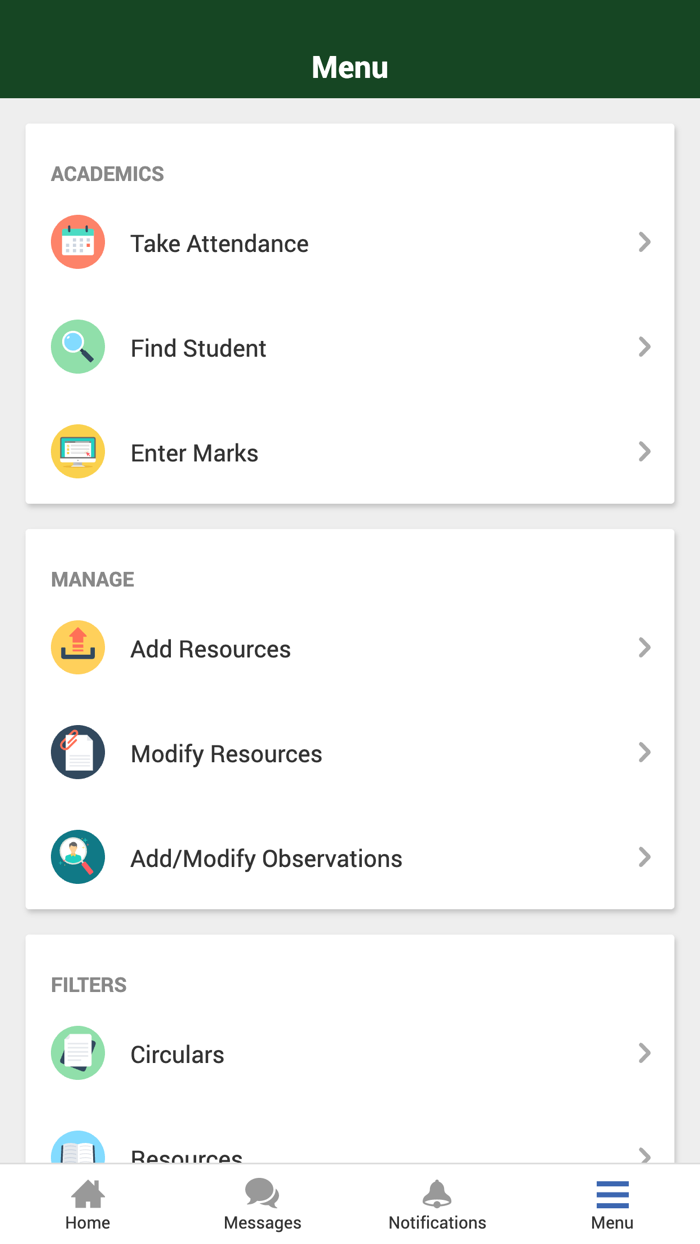Tap the Enter Marks monitor icon
The width and height of the screenshot is (700, 1244).
(78, 452)
